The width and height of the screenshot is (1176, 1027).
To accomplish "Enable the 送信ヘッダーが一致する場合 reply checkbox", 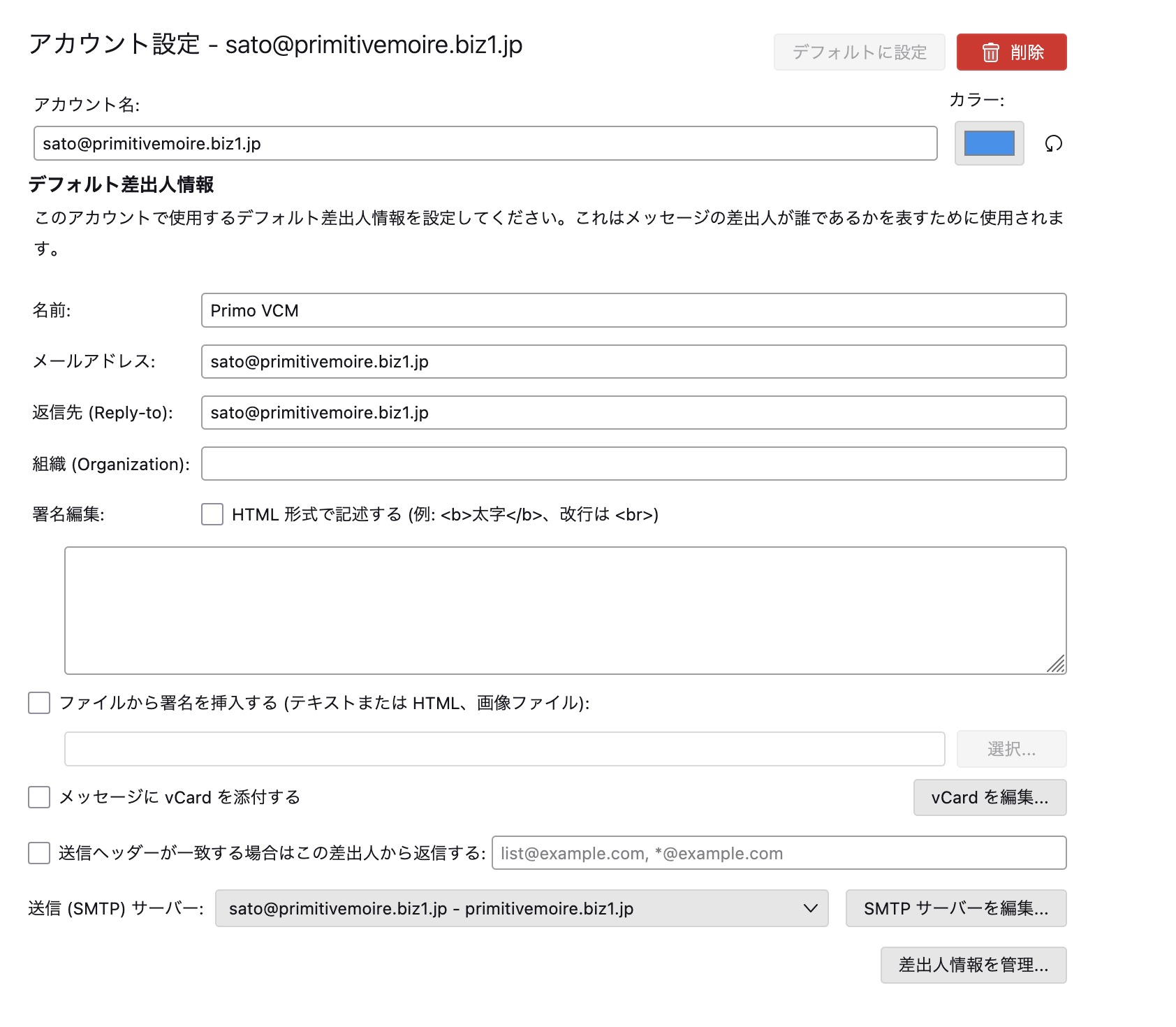I will point(39,853).
